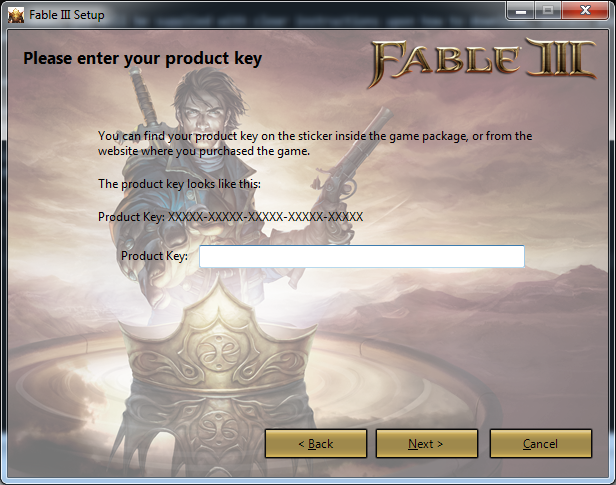Click the disabled maximize button
616x485 pixels.
click(548, 11)
